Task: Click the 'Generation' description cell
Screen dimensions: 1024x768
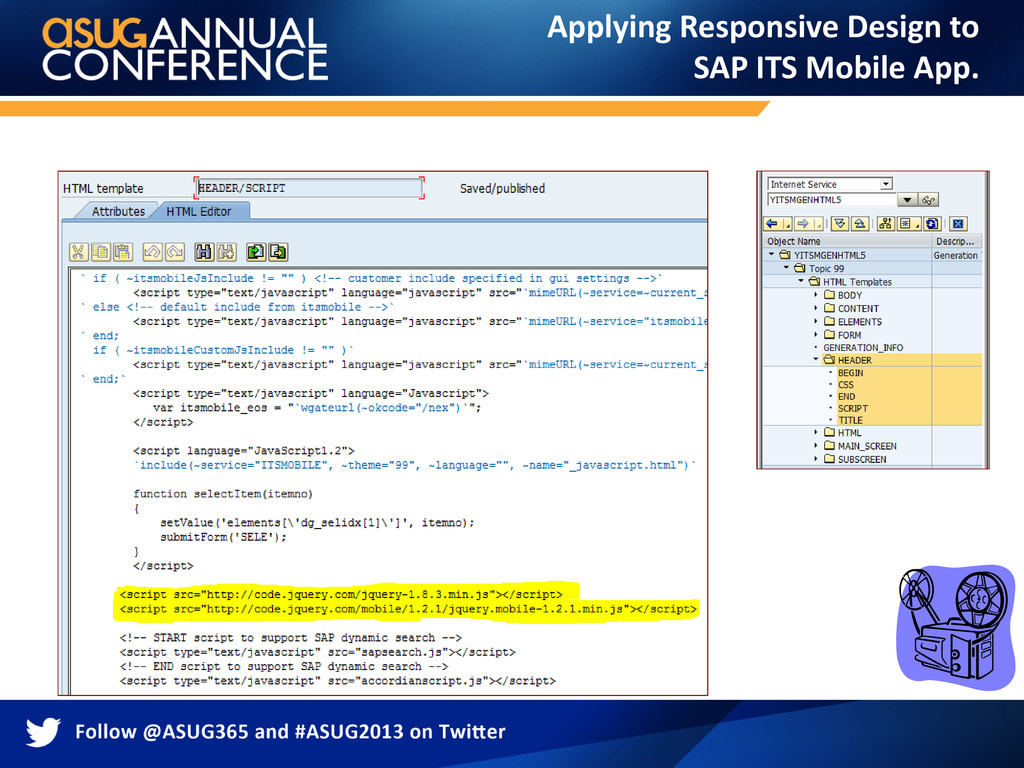Action: tap(955, 255)
